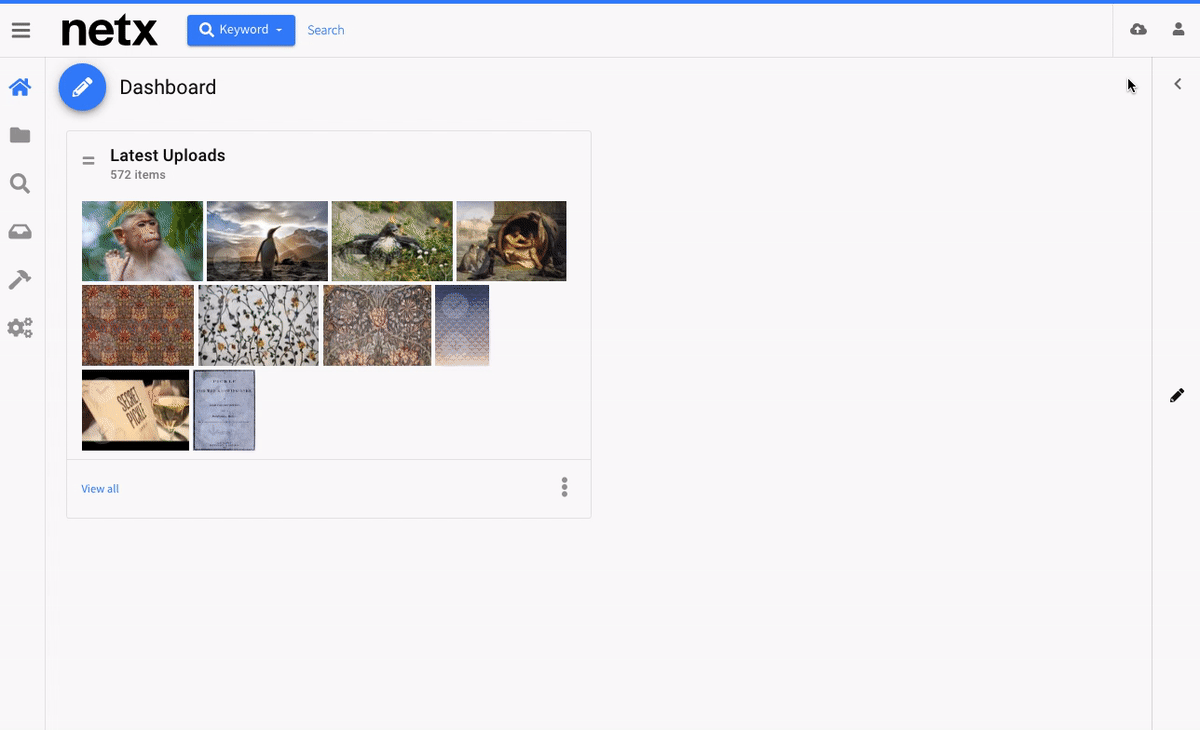Click the blue edit Dashboard pencil button
1200x730 pixels.
(83, 87)
